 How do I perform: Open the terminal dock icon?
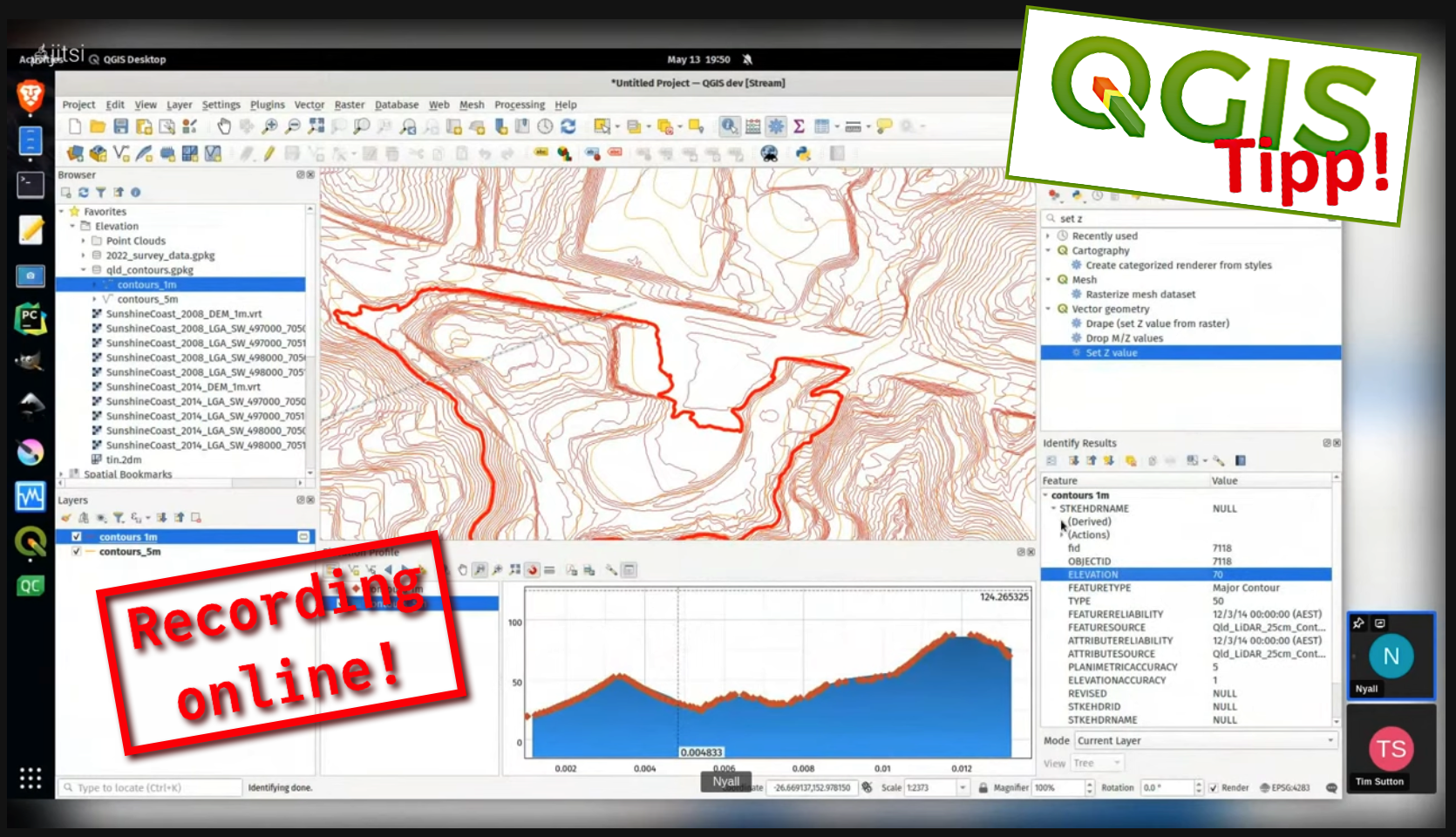31,185
